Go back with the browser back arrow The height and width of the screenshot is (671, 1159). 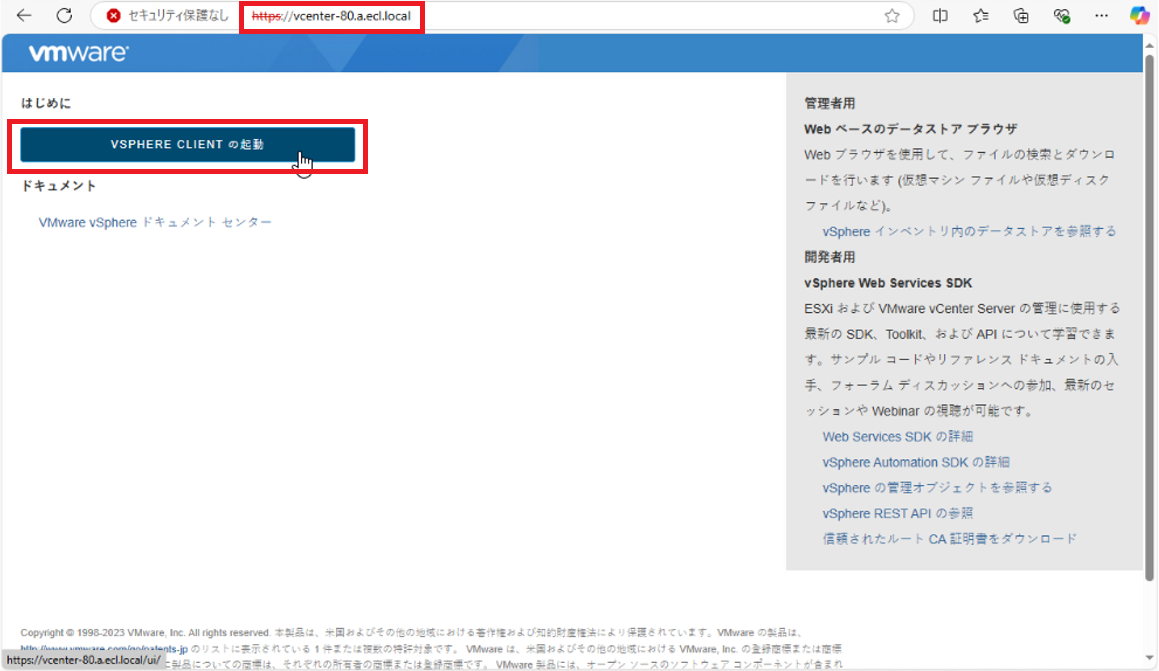[x=24, y=16]
